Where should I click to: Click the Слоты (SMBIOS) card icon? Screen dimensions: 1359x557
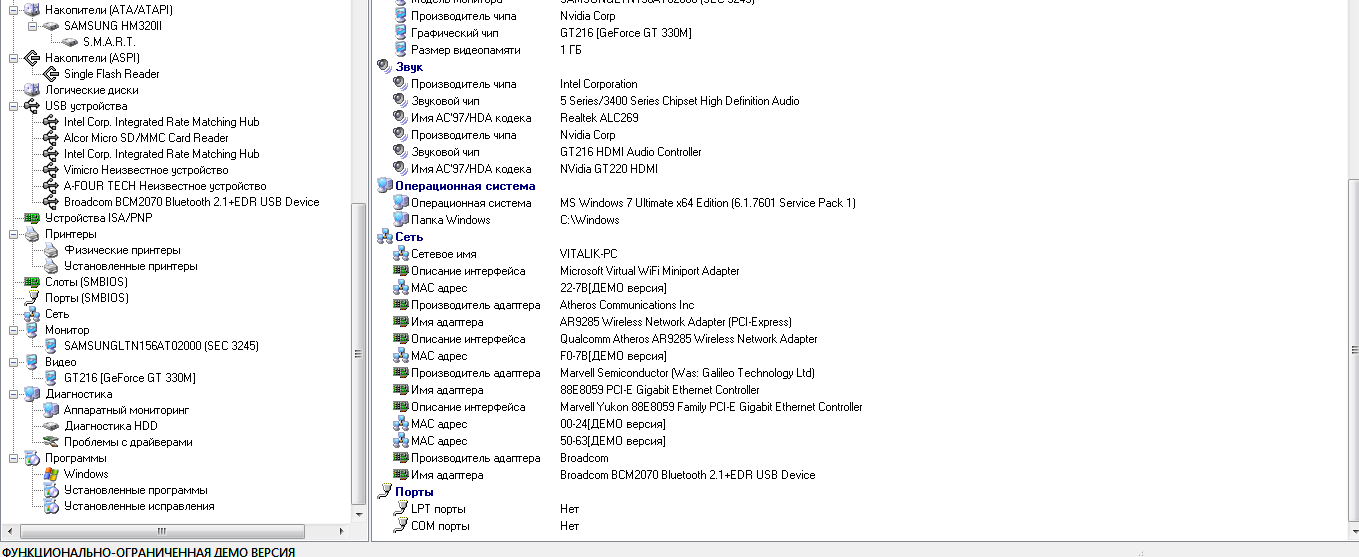pyautogui.click(x=32, y=282)
